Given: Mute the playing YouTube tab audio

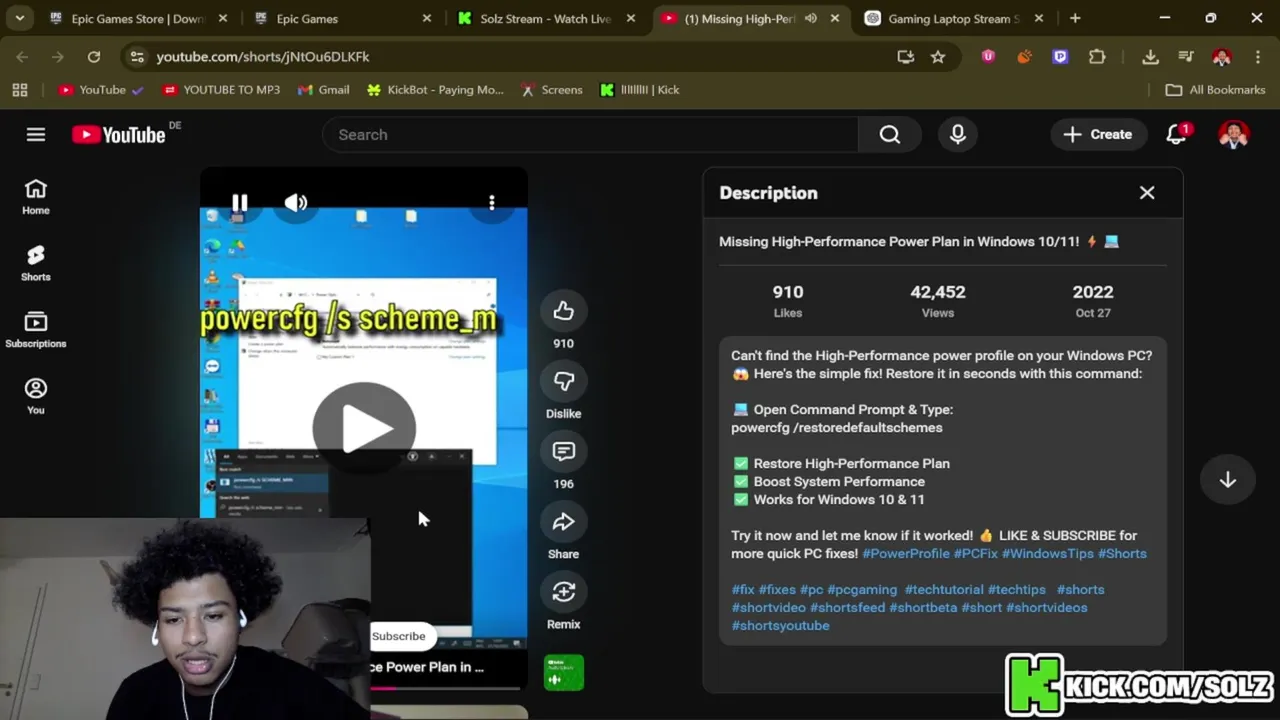Looking at the screenshot, I should tap(811, 18).
